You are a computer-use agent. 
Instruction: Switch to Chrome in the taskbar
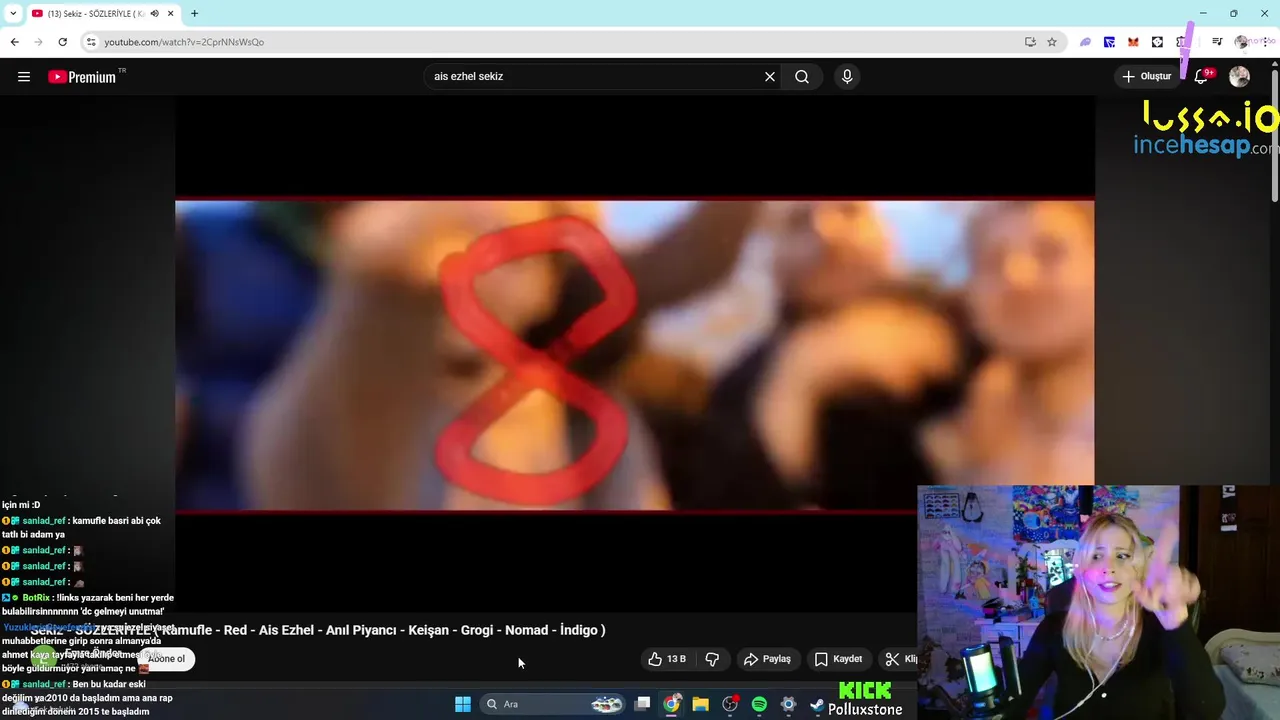(672, 704)
